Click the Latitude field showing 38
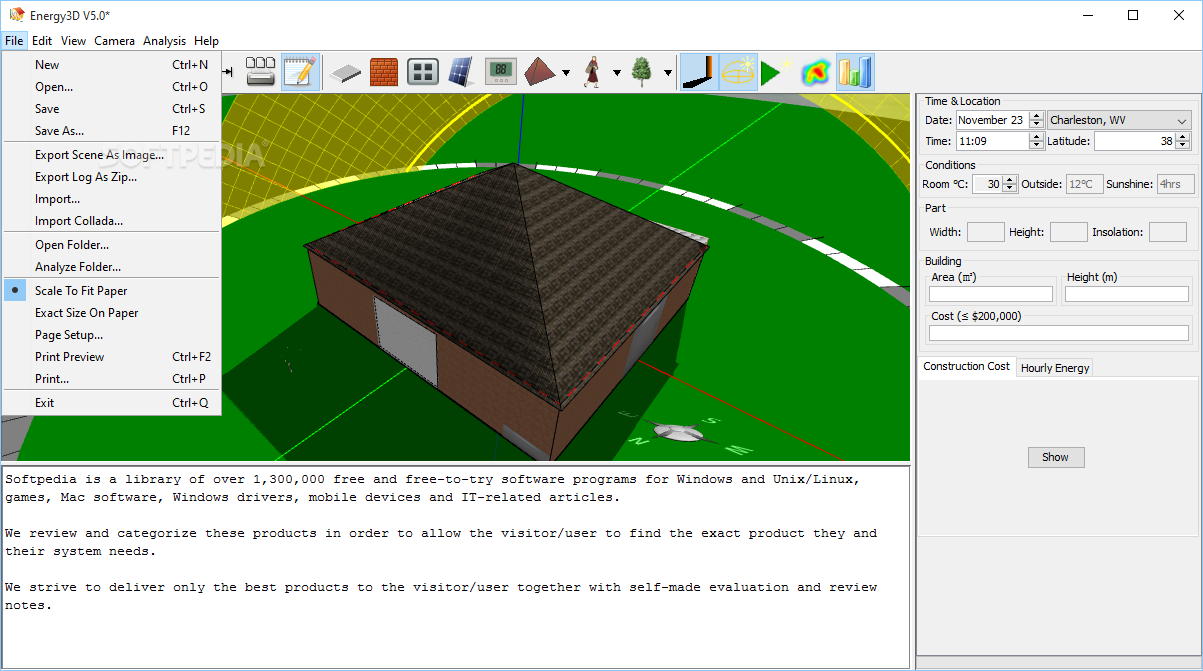The image size is (1203, 671). [x=1135, y=141]
